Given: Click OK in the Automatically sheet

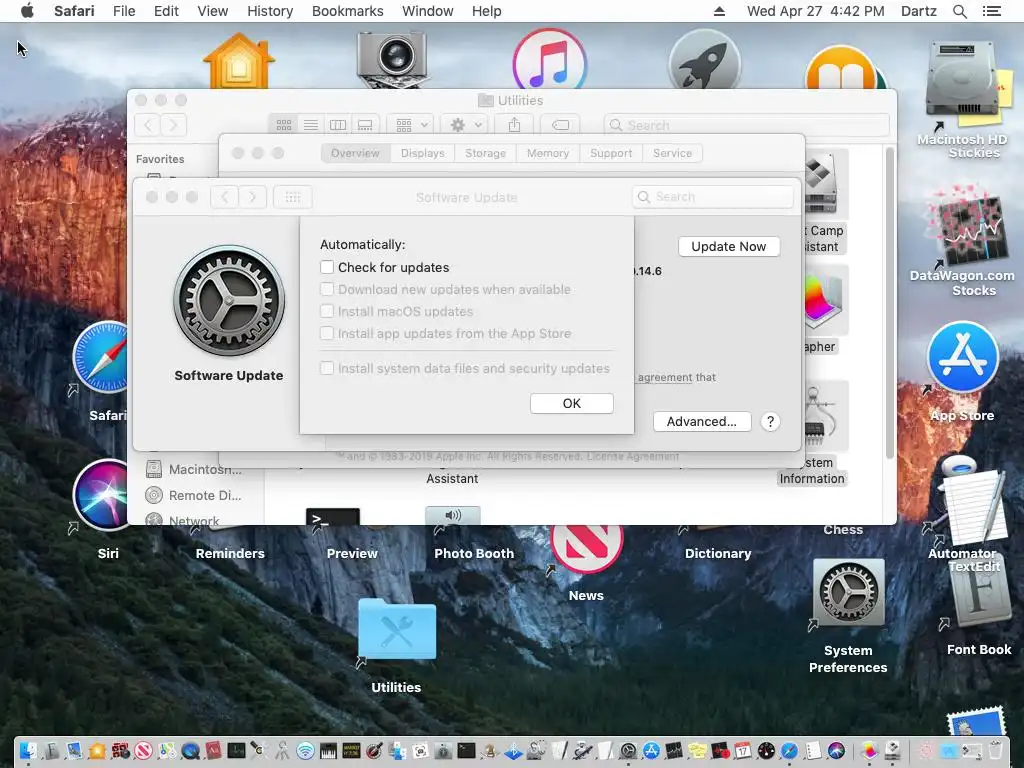Looking at the screenshot, I should (571, 404).
